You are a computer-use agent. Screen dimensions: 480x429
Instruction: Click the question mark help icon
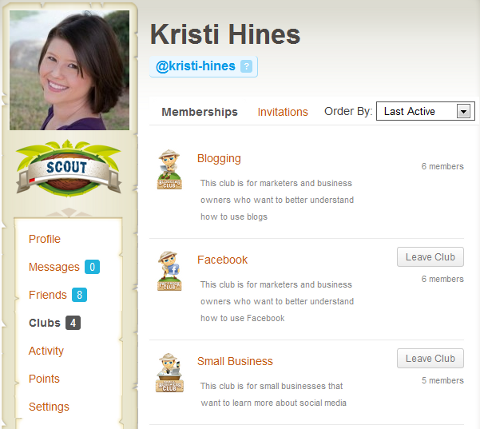pos(246,66)
